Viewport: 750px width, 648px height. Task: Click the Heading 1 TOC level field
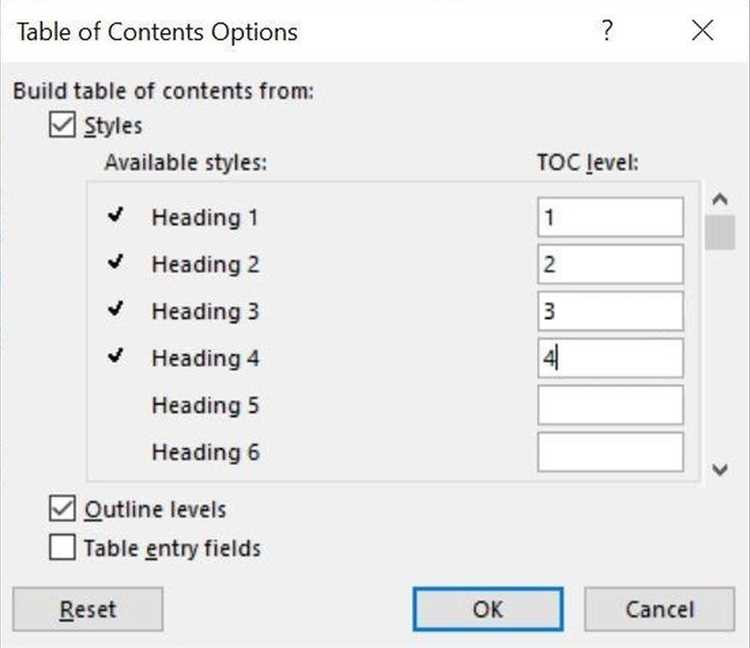click(610, 217)
